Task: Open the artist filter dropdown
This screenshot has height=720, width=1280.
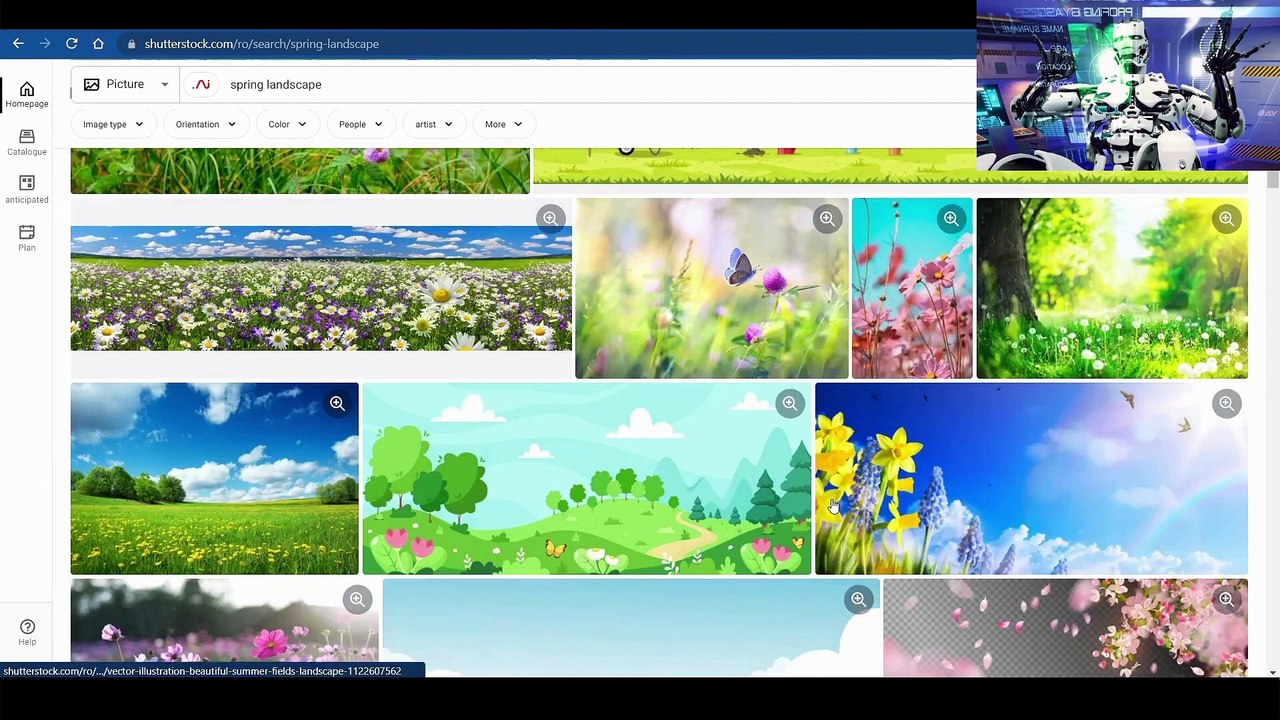Action: [434, 124]
